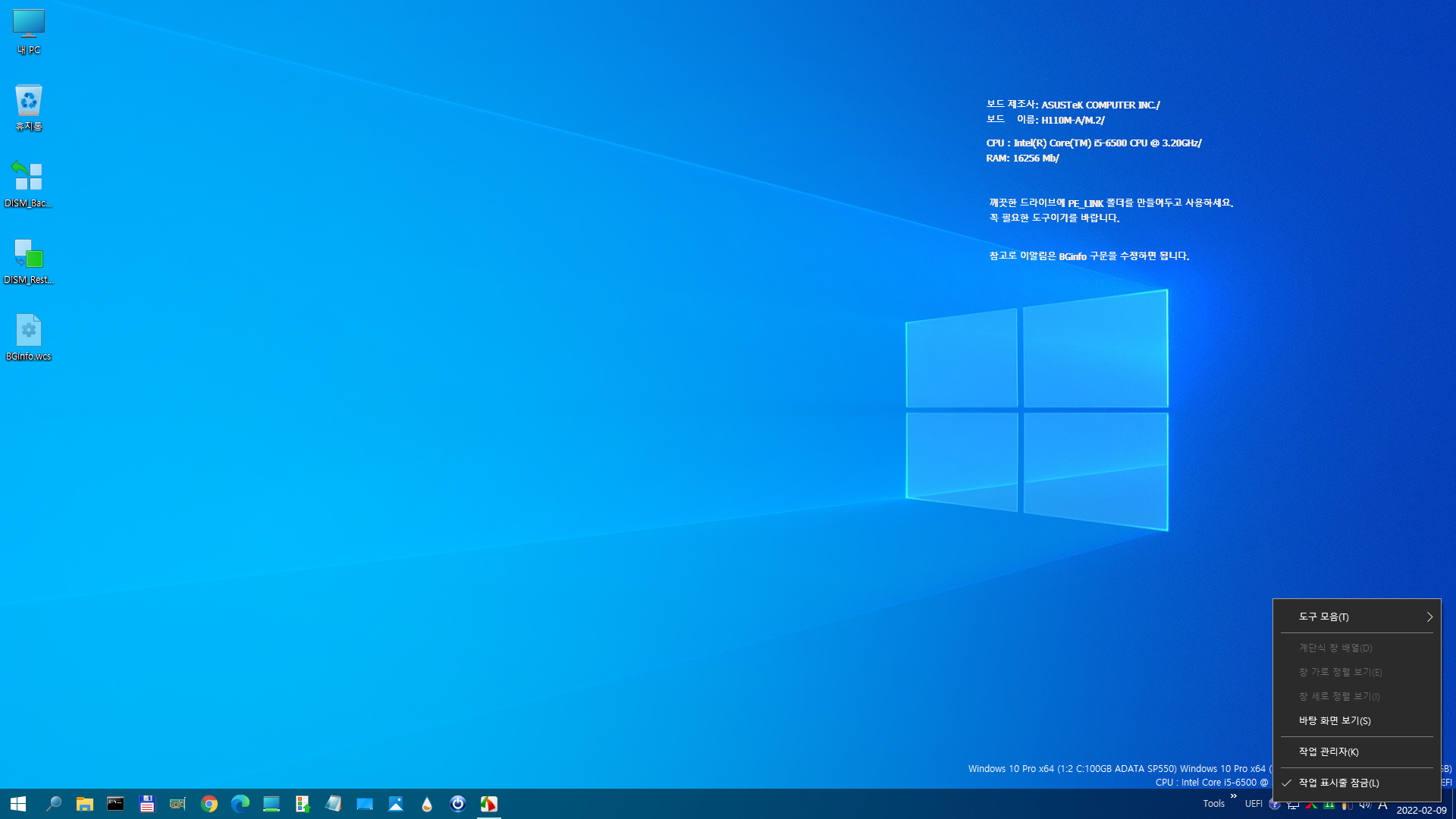Click the Tools toolbar label in taskbar

point(1213,804)
